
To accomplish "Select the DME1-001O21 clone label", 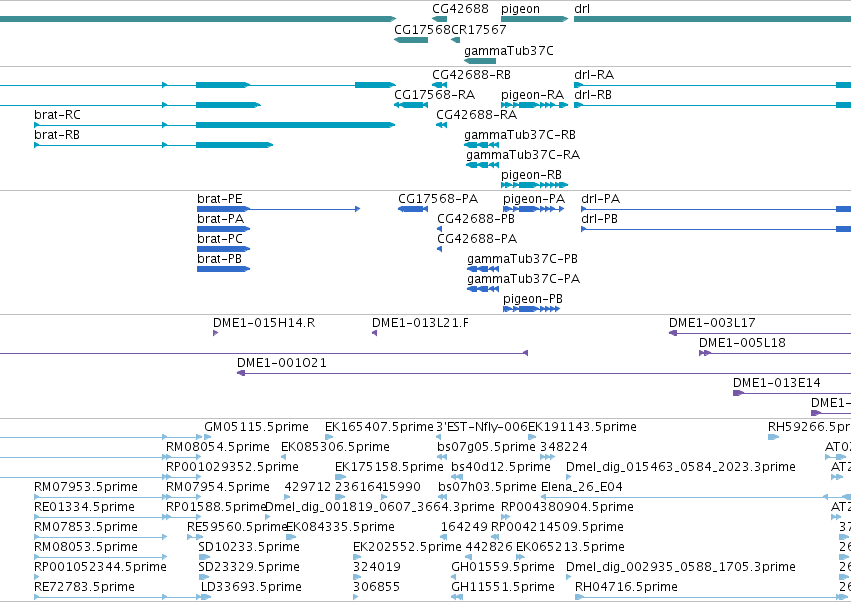I will tap(282, 363).
